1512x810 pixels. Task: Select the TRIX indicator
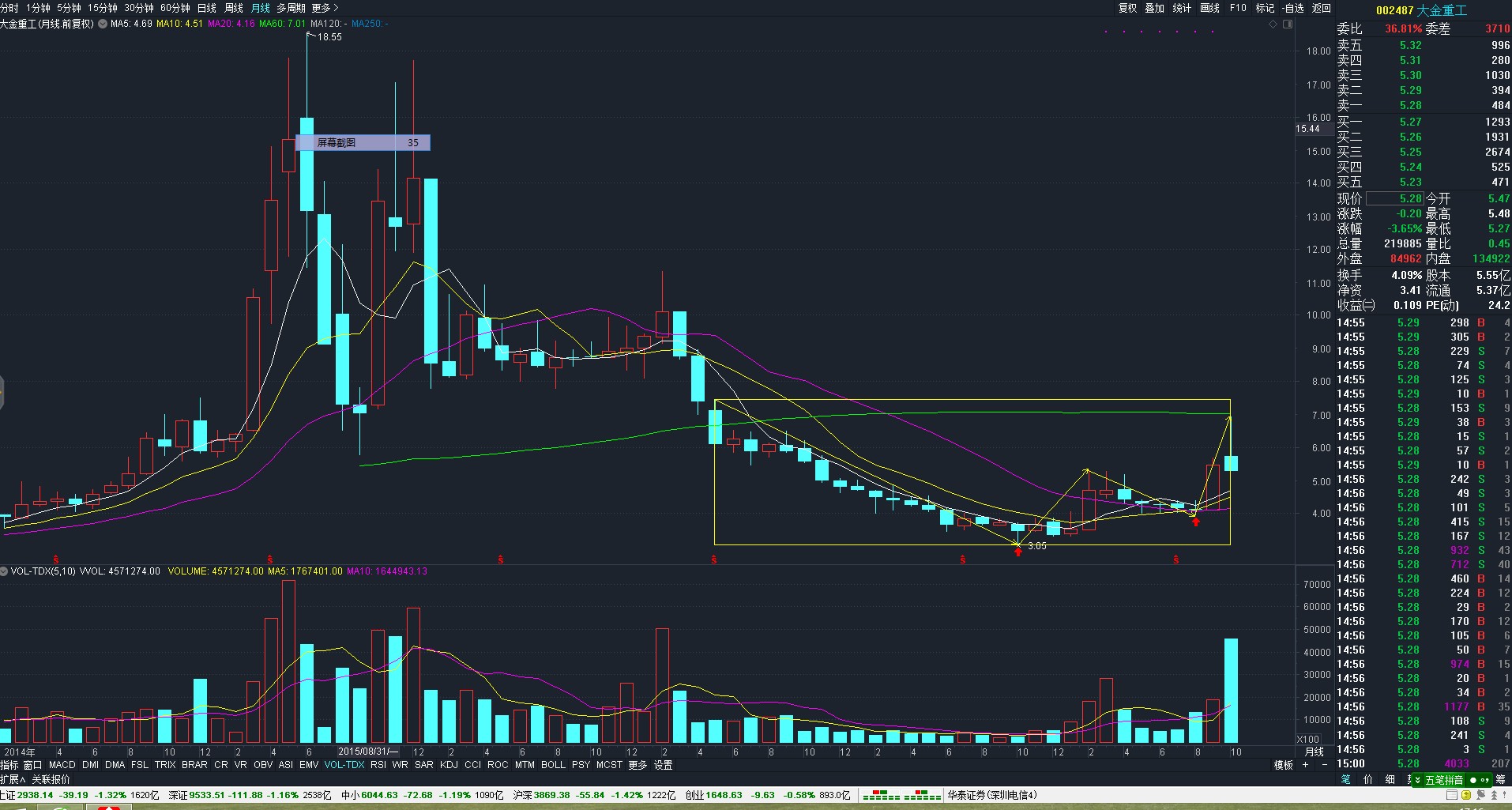165,765
